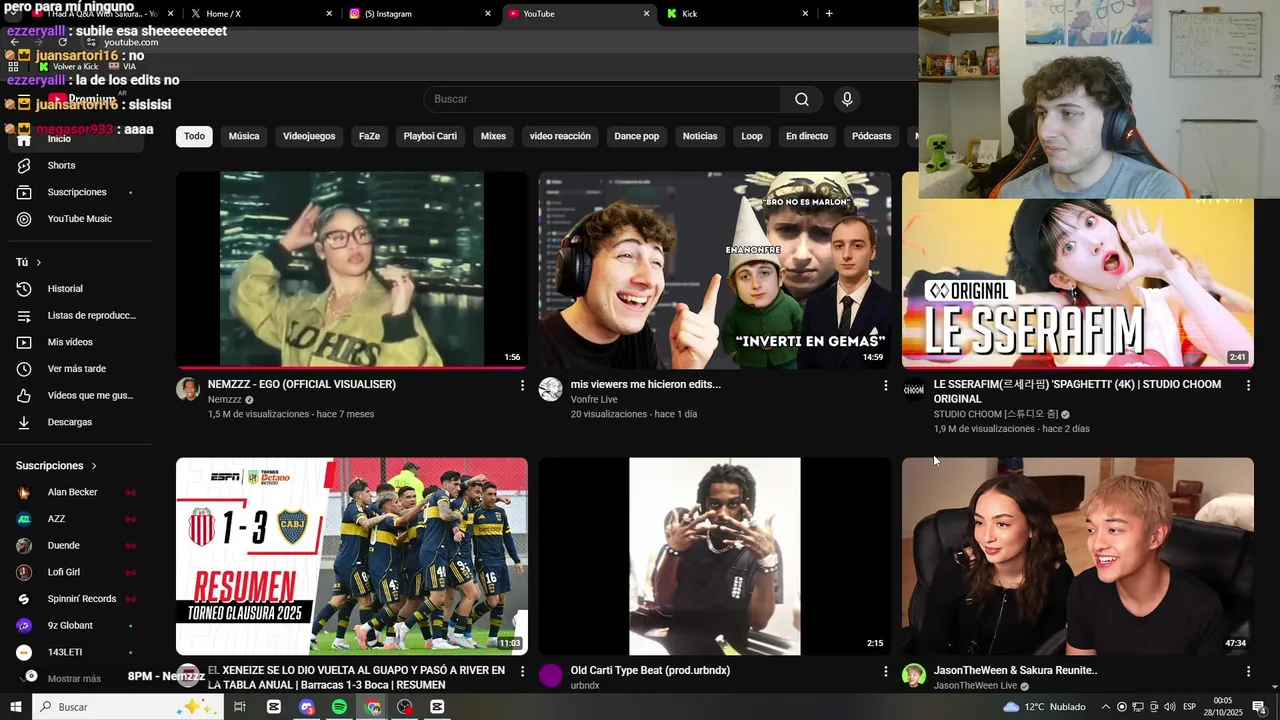The image size is (1280, 720).
Task: Click the YouTube search magnifier button
Action: click(802, 99)
